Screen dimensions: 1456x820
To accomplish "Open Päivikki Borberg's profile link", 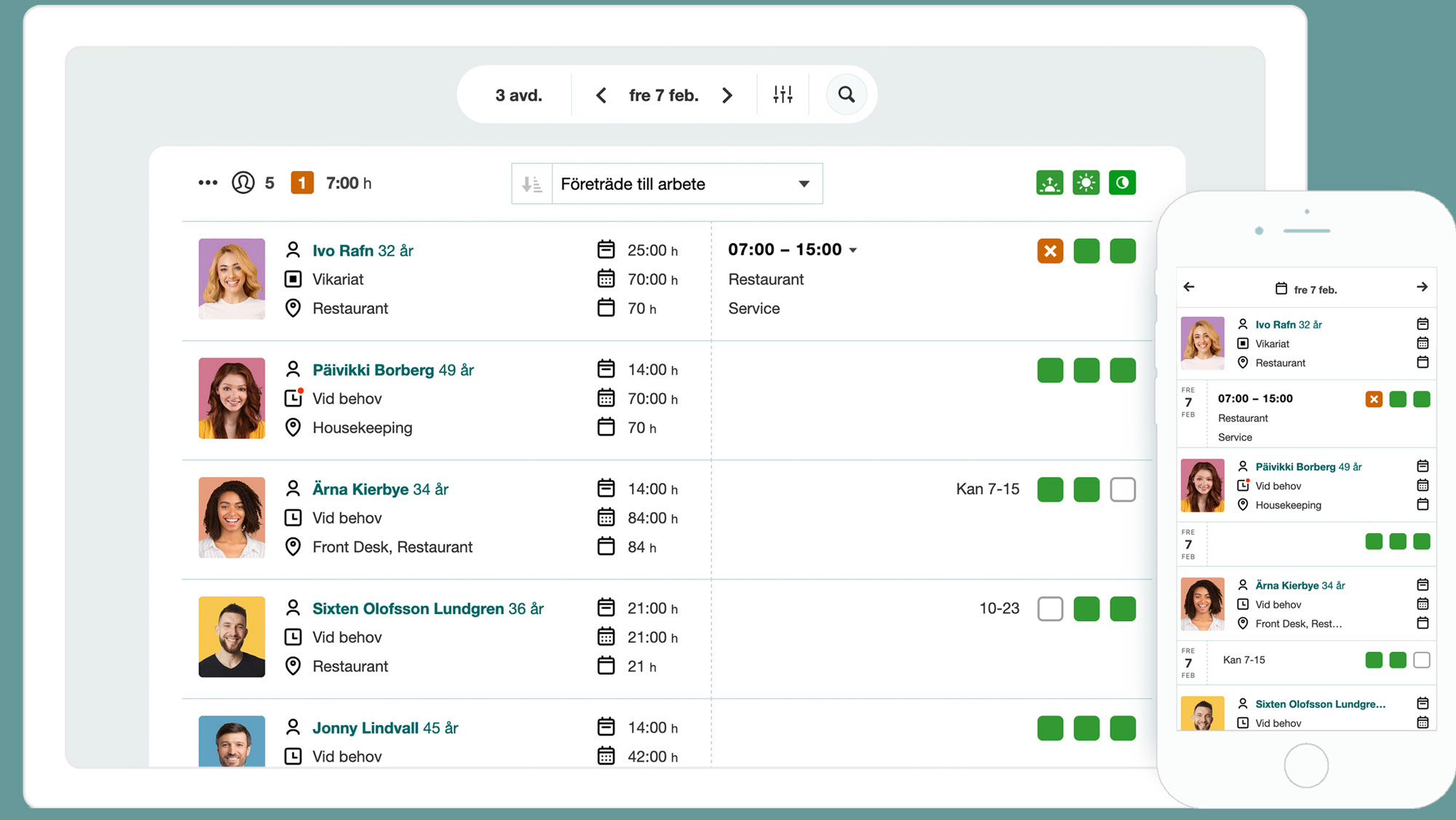I will 393,370.
